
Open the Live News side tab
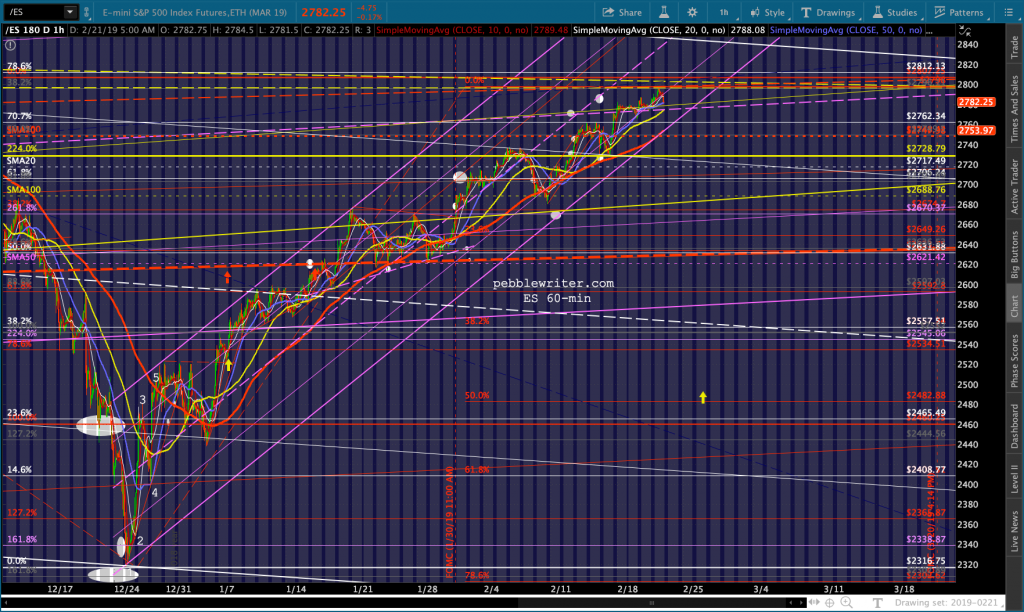1014,530
